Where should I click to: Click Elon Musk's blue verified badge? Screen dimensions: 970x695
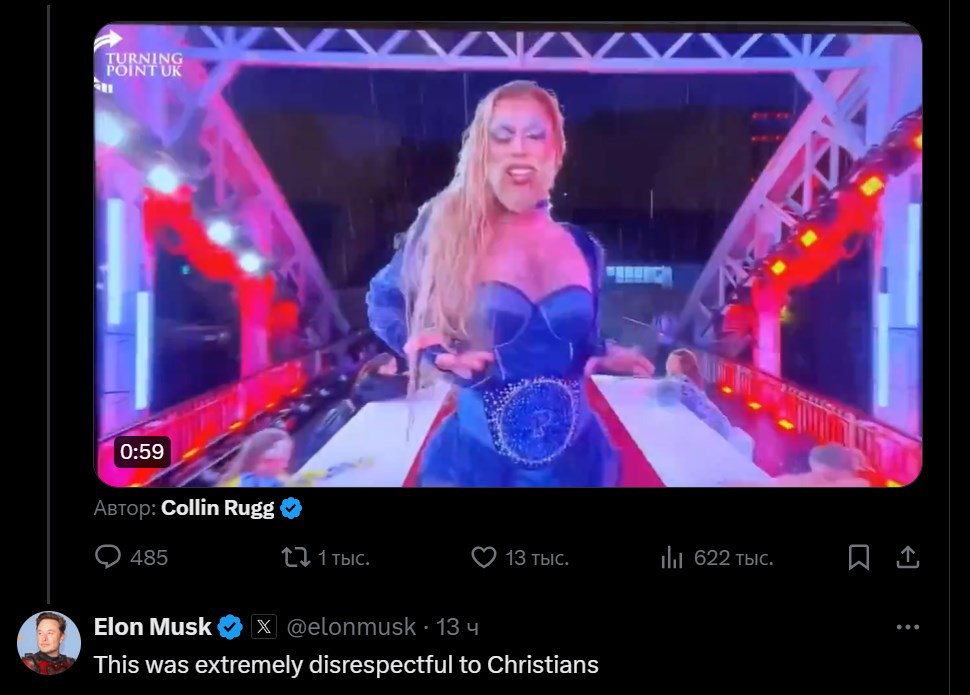[230, 627]
